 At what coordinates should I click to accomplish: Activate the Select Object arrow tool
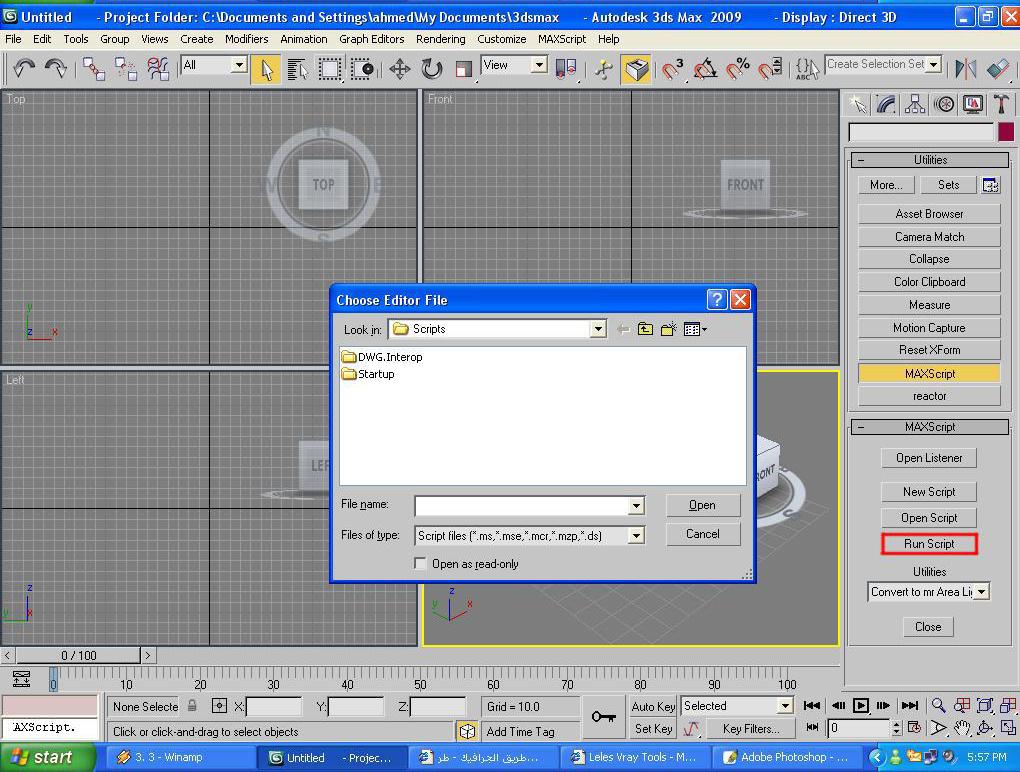(267, 69)
